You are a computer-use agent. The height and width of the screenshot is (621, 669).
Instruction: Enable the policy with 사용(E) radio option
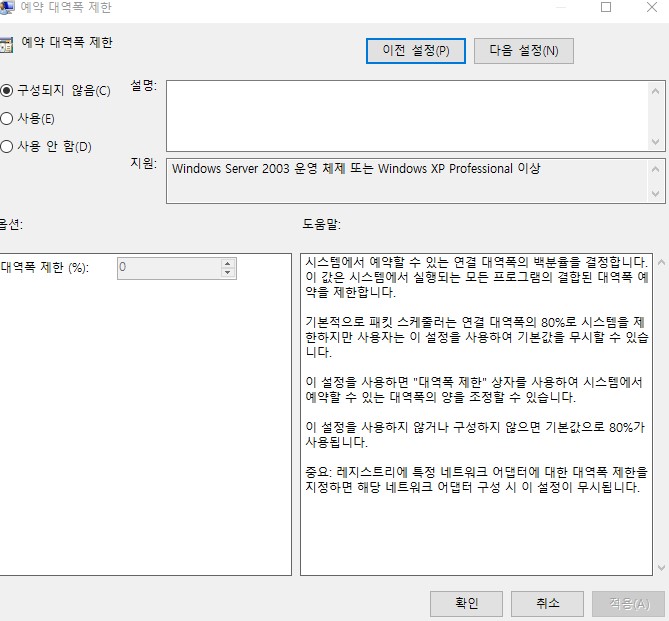pyautogui.click(x=7, y=119)
